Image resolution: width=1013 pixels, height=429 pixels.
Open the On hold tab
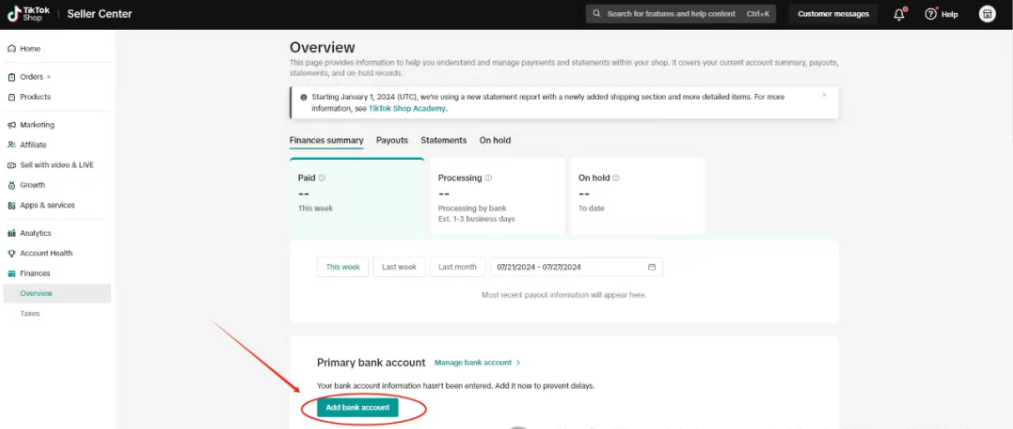pyautogui.click(x=495, y=140)
